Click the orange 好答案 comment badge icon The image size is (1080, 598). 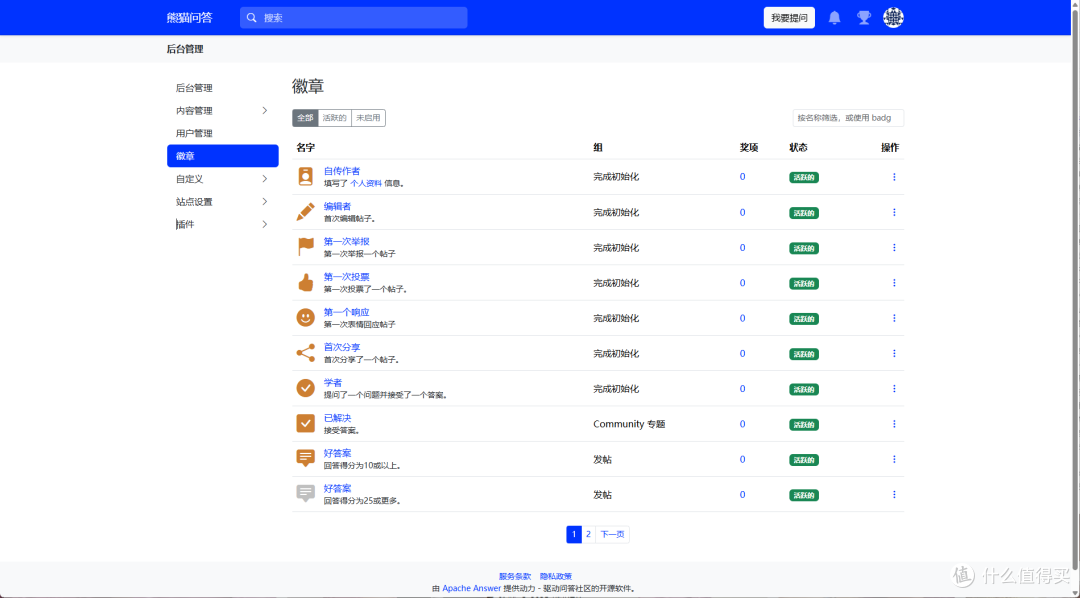(x=305, y=459)
